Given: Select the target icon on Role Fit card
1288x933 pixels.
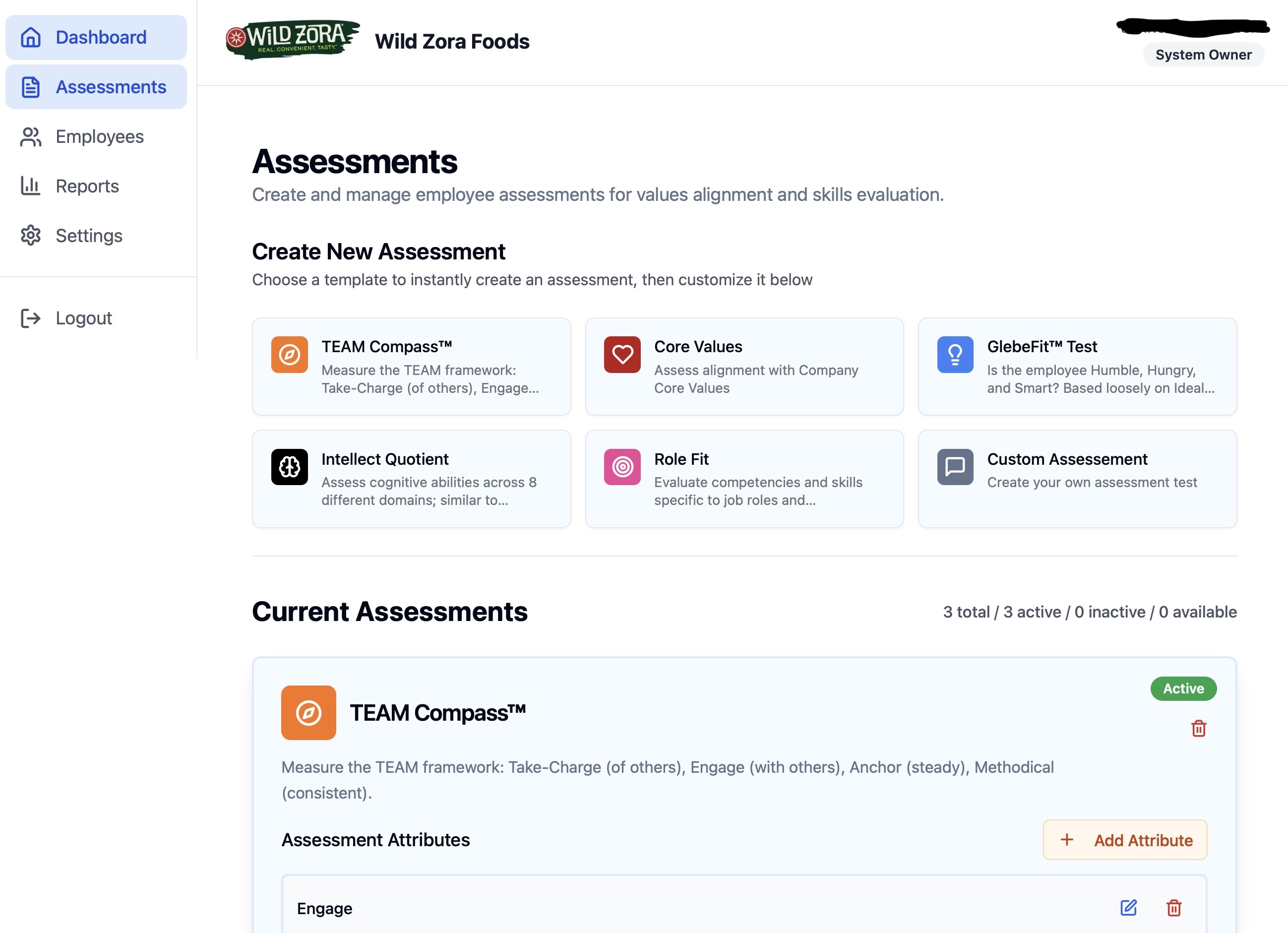Looking at the screenshot, I should (x=622, y=467).
